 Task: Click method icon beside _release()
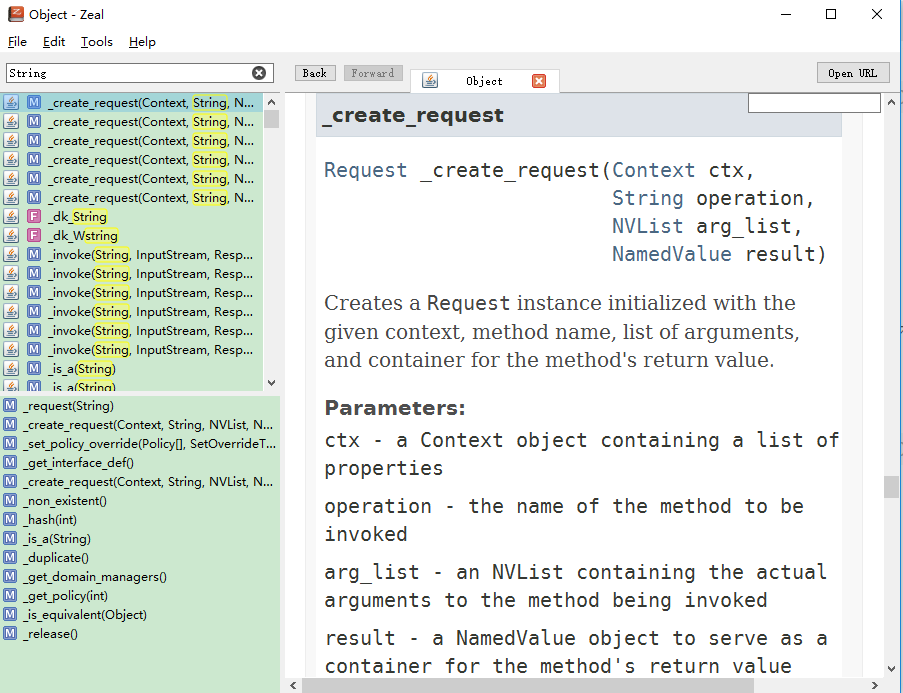point(10,634)
